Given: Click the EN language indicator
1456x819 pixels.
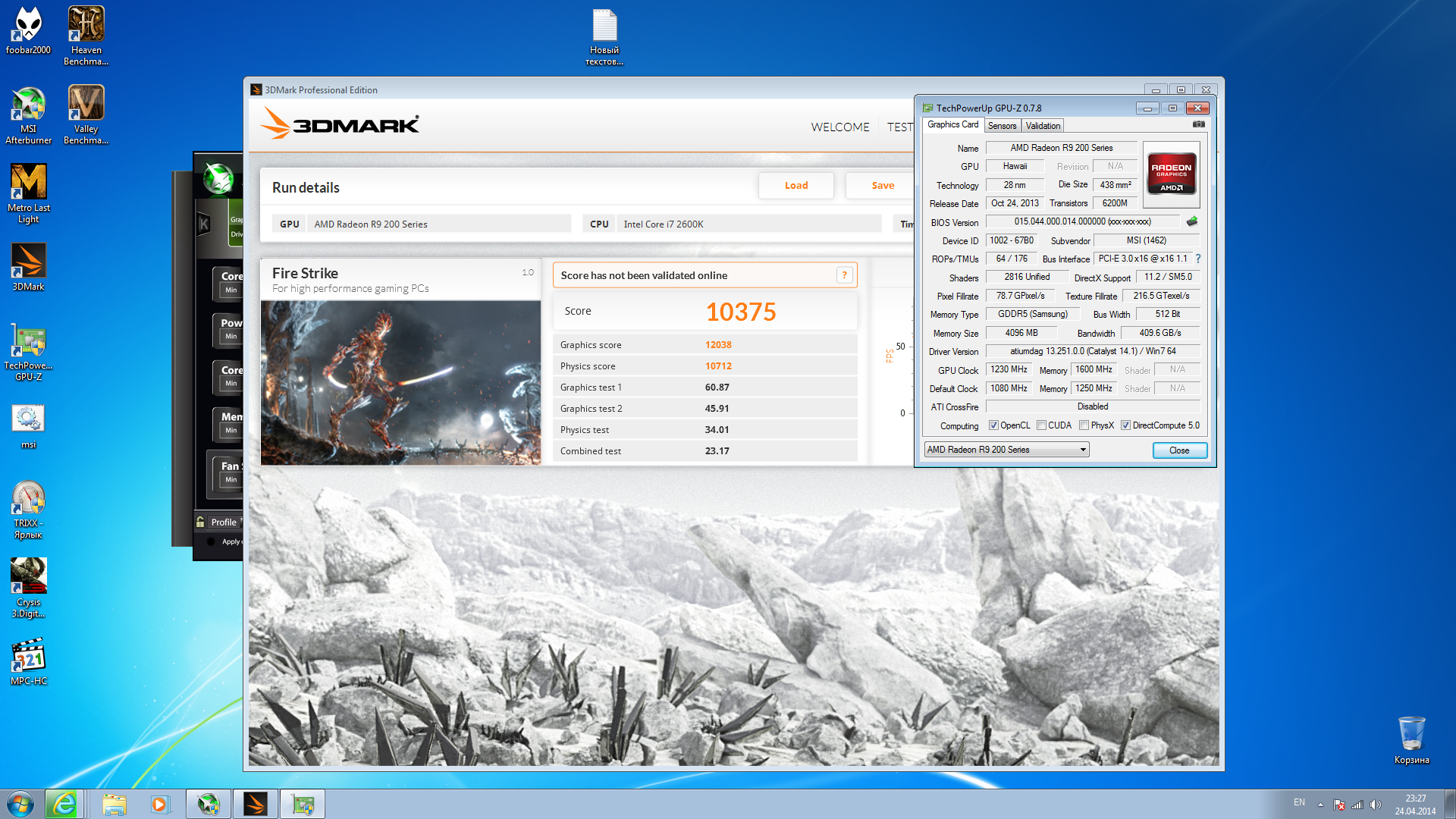Looking at the screenshot, I should tap(1299, 802).
